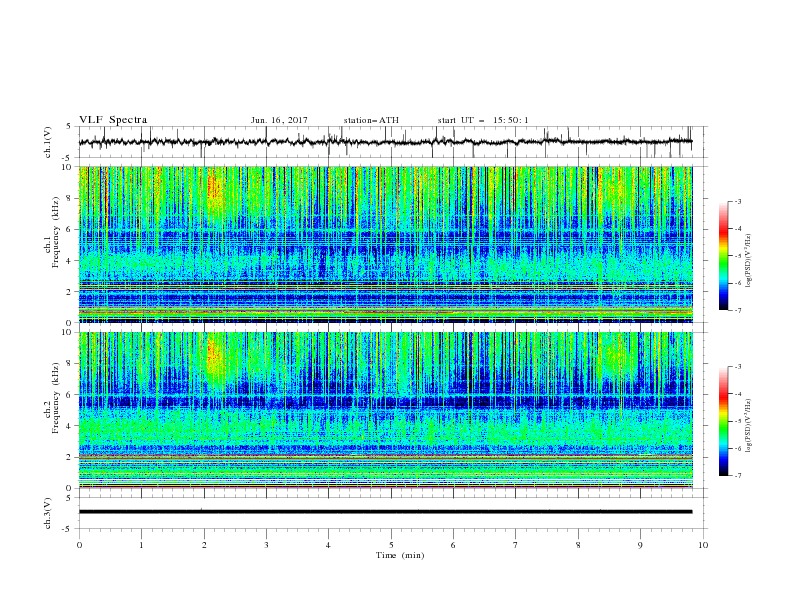Image resolution: width=792 pixels, height=612 pixels.
Task: Click the ch.2 color bar's log(PSD) label
Action: point(749,425)
